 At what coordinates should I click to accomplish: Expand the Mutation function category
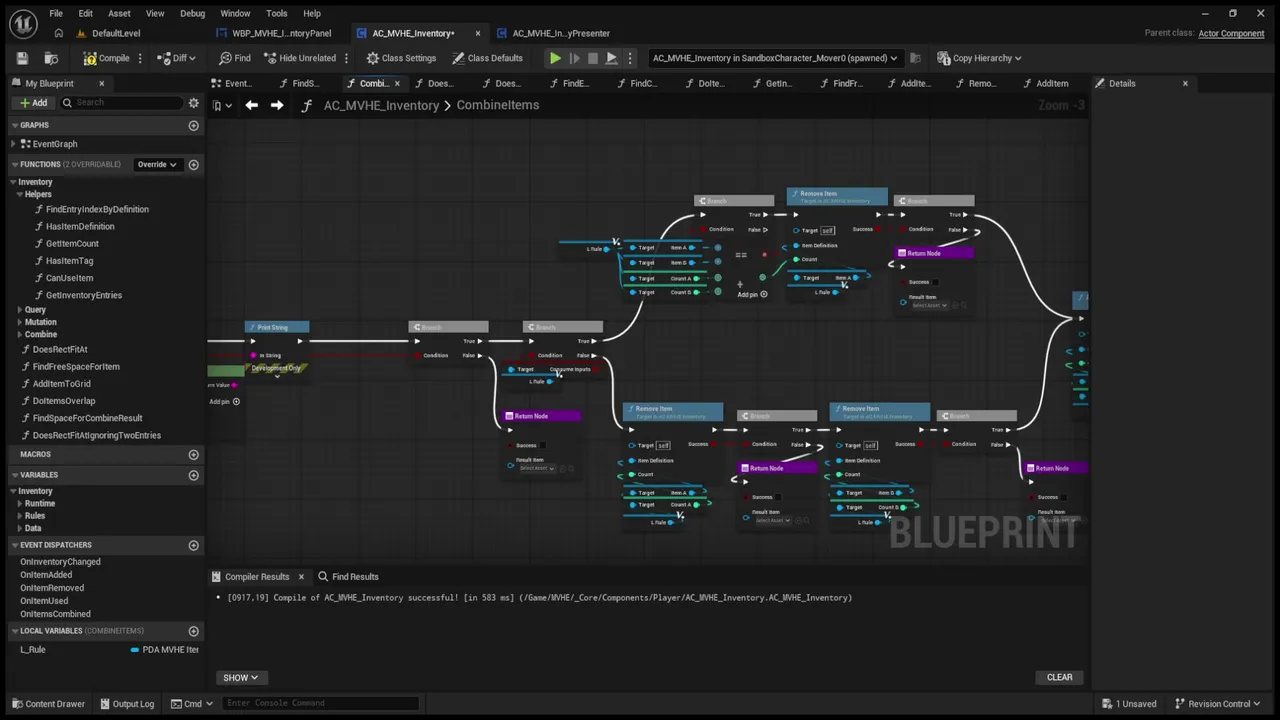[x=20, y=322]
